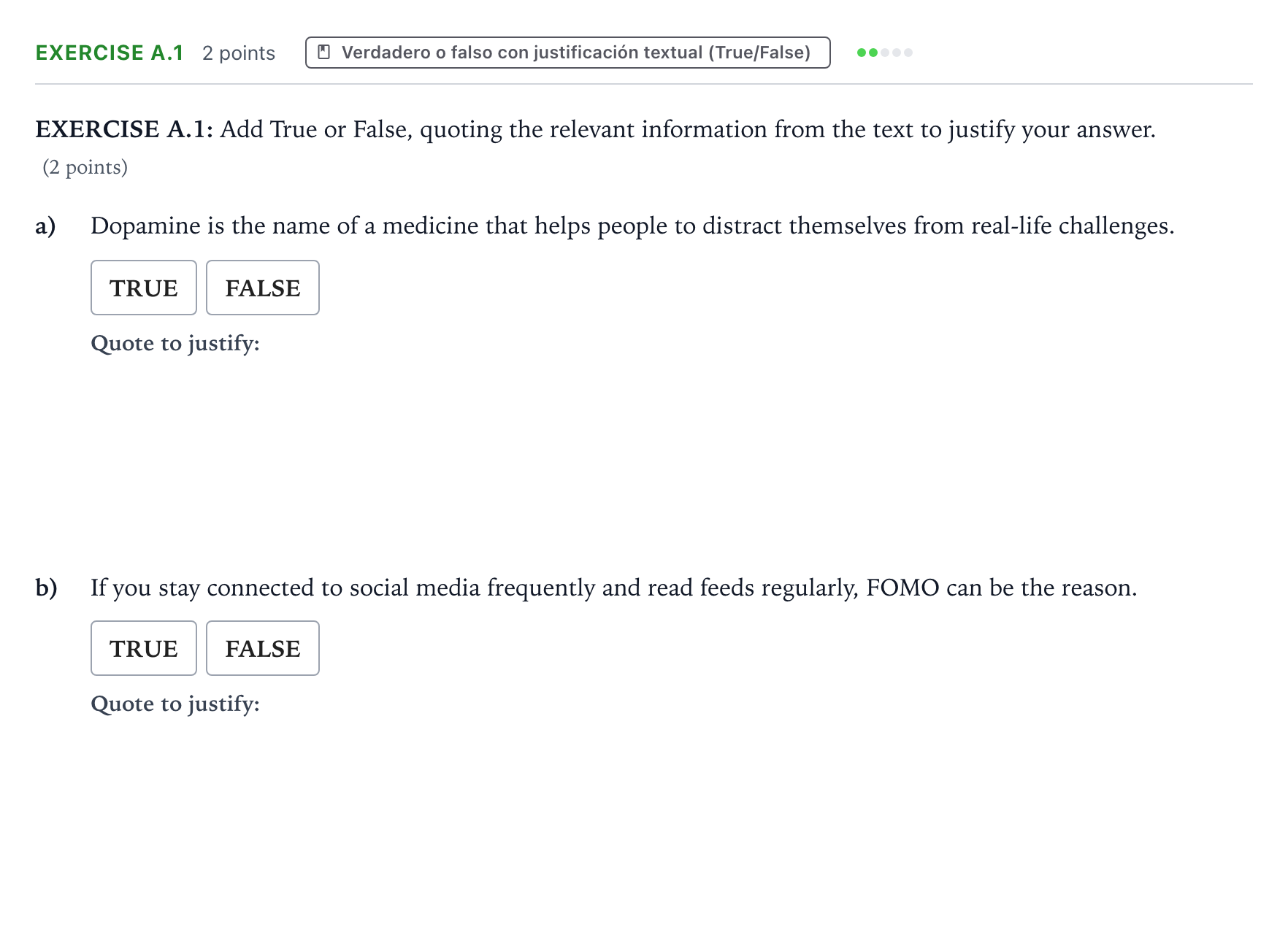Click the EXERCISE A.1 green heading
This screenshot has height=943, width=1288.
pos(110,53)
